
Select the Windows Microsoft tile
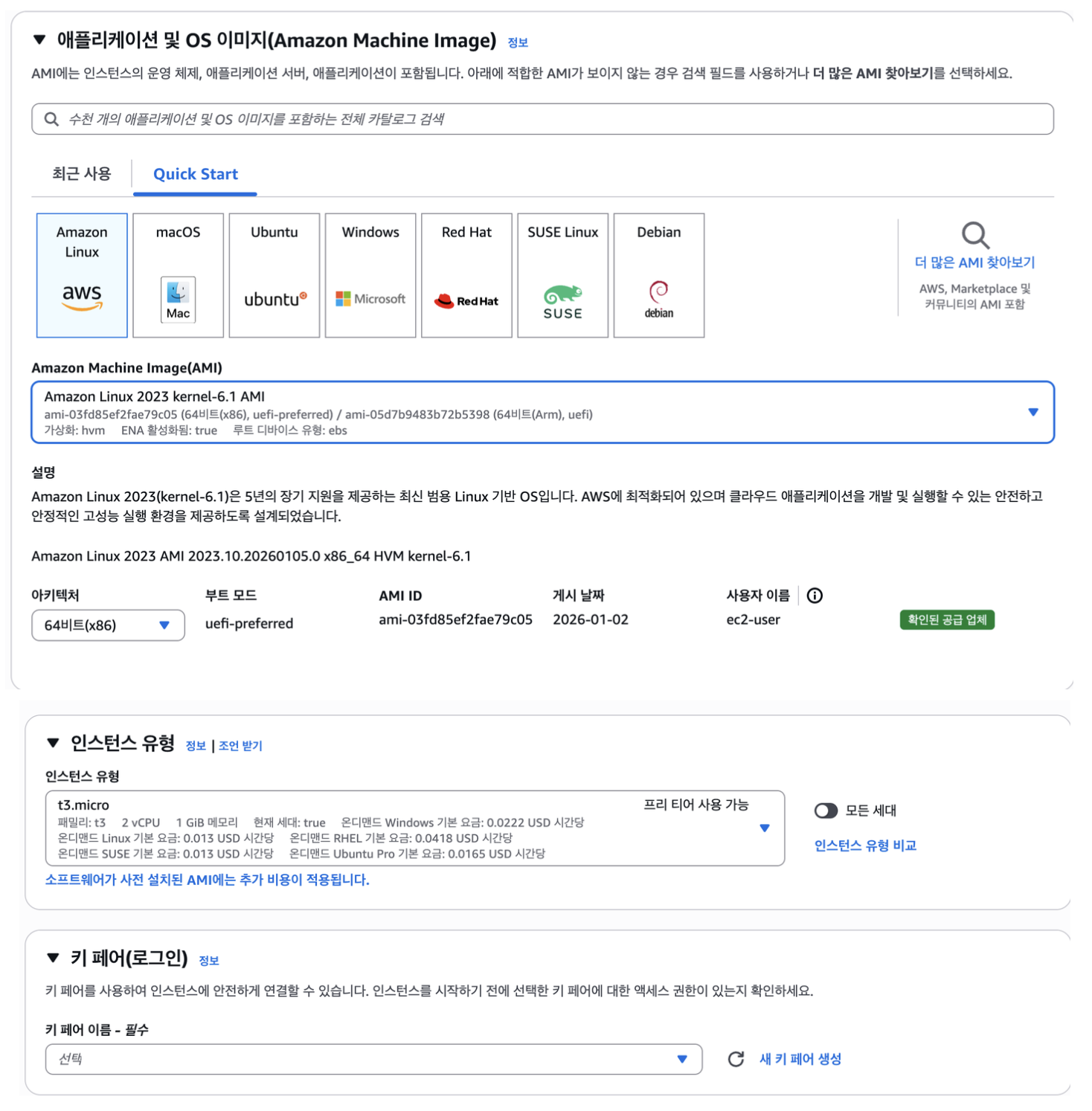pyautogui.click(x=370, y=275)
